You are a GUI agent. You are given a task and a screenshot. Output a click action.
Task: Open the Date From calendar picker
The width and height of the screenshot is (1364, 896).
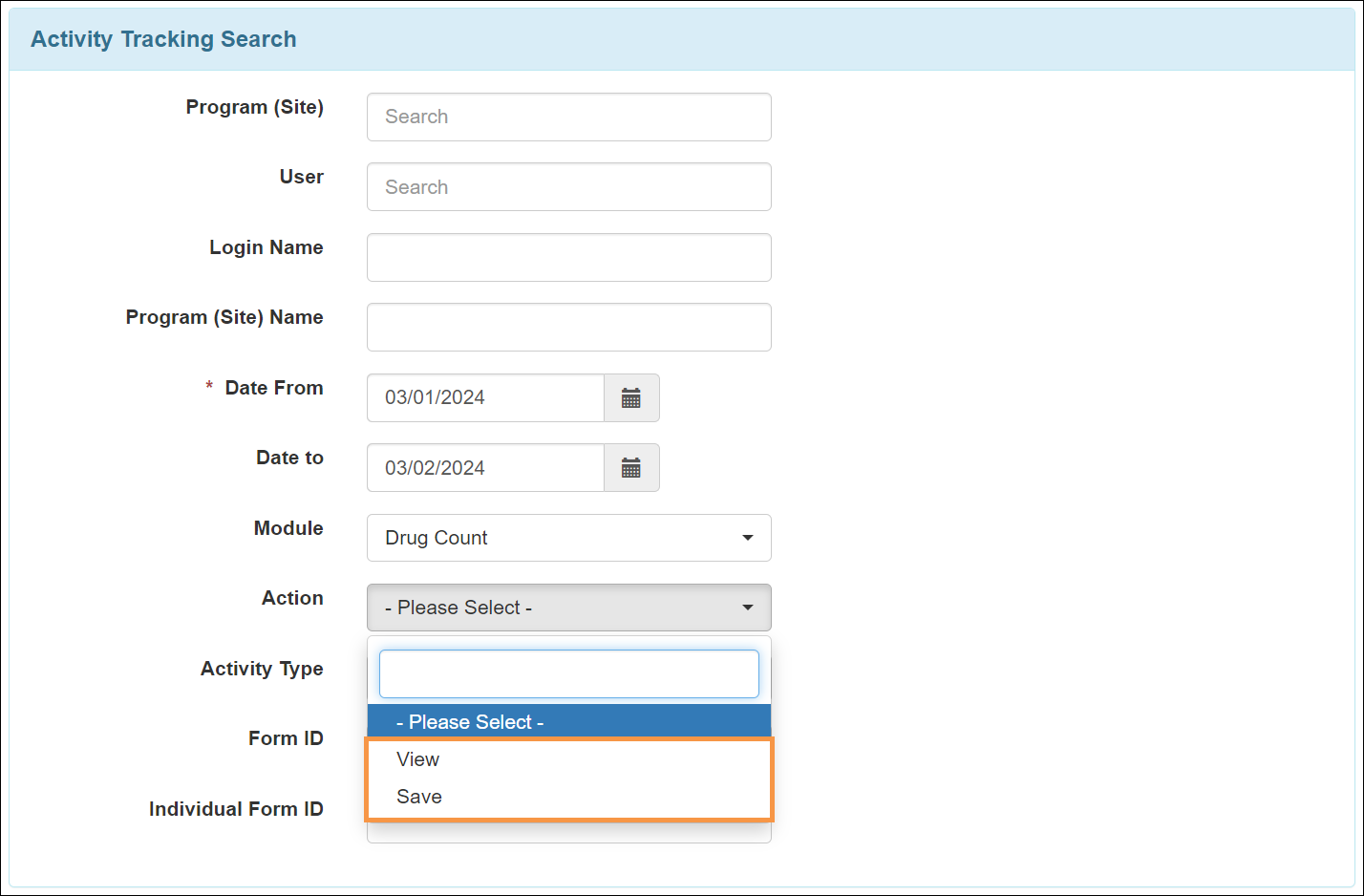pos(631,397)
